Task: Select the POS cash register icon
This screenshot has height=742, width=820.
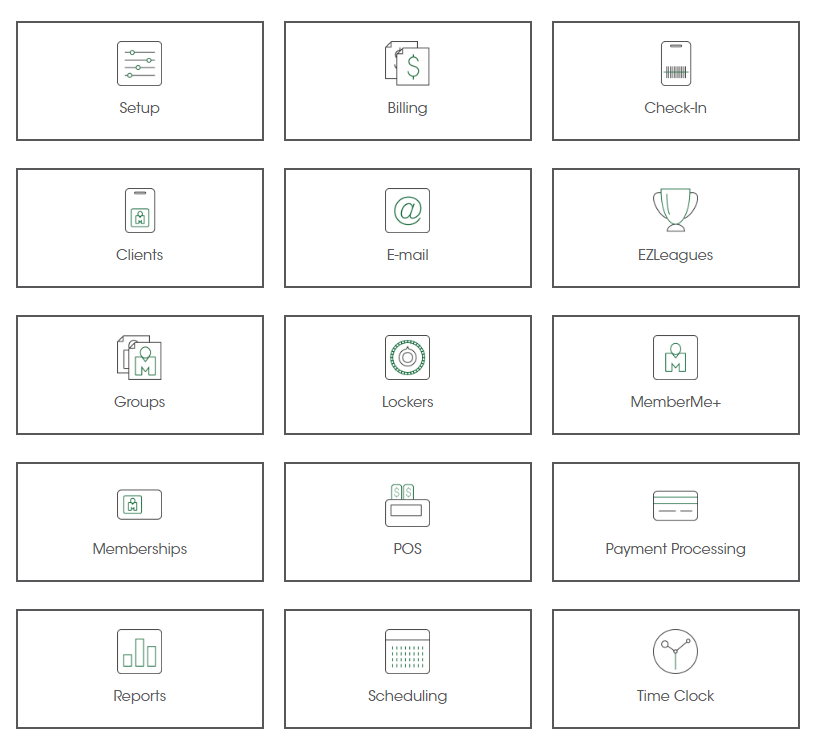Action: pyautogui.click(x=407, y=504)
